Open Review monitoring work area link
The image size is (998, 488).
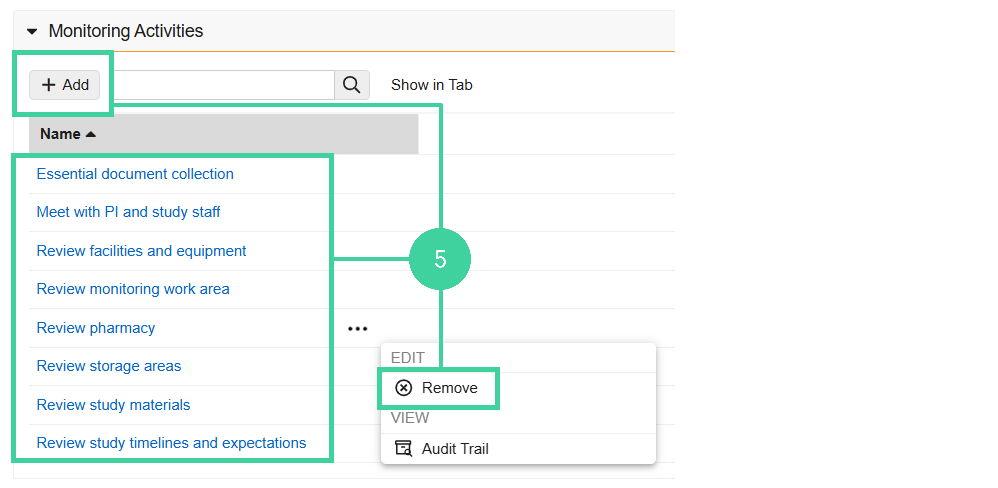point(133,289)
